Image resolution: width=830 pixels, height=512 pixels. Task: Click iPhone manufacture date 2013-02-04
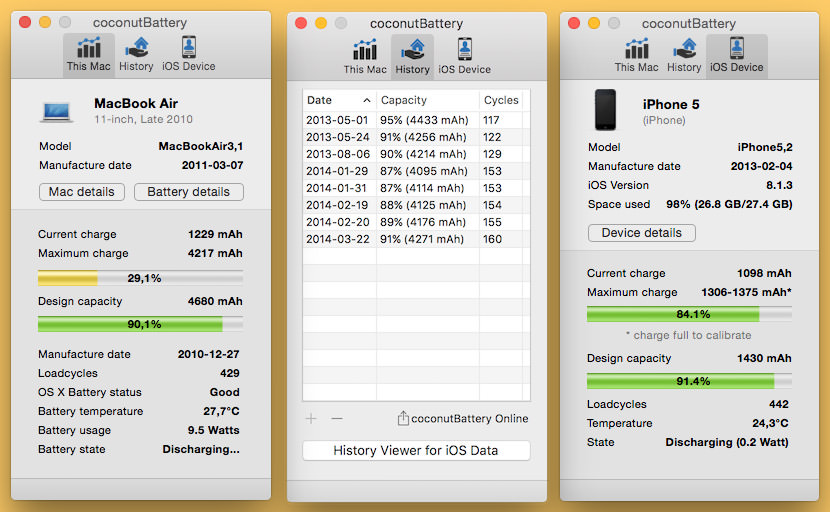click(x=761, y=166)
